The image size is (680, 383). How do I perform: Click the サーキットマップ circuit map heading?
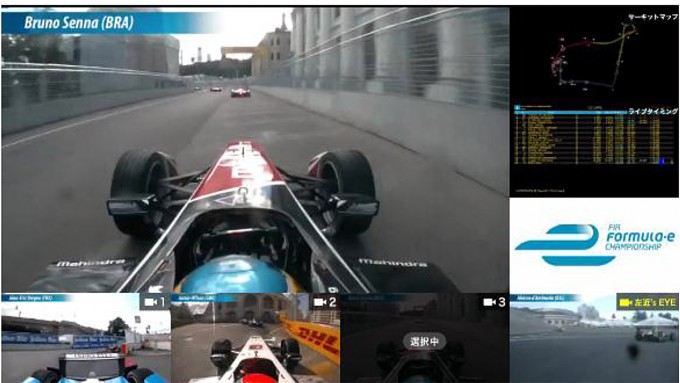coord(653,17)
